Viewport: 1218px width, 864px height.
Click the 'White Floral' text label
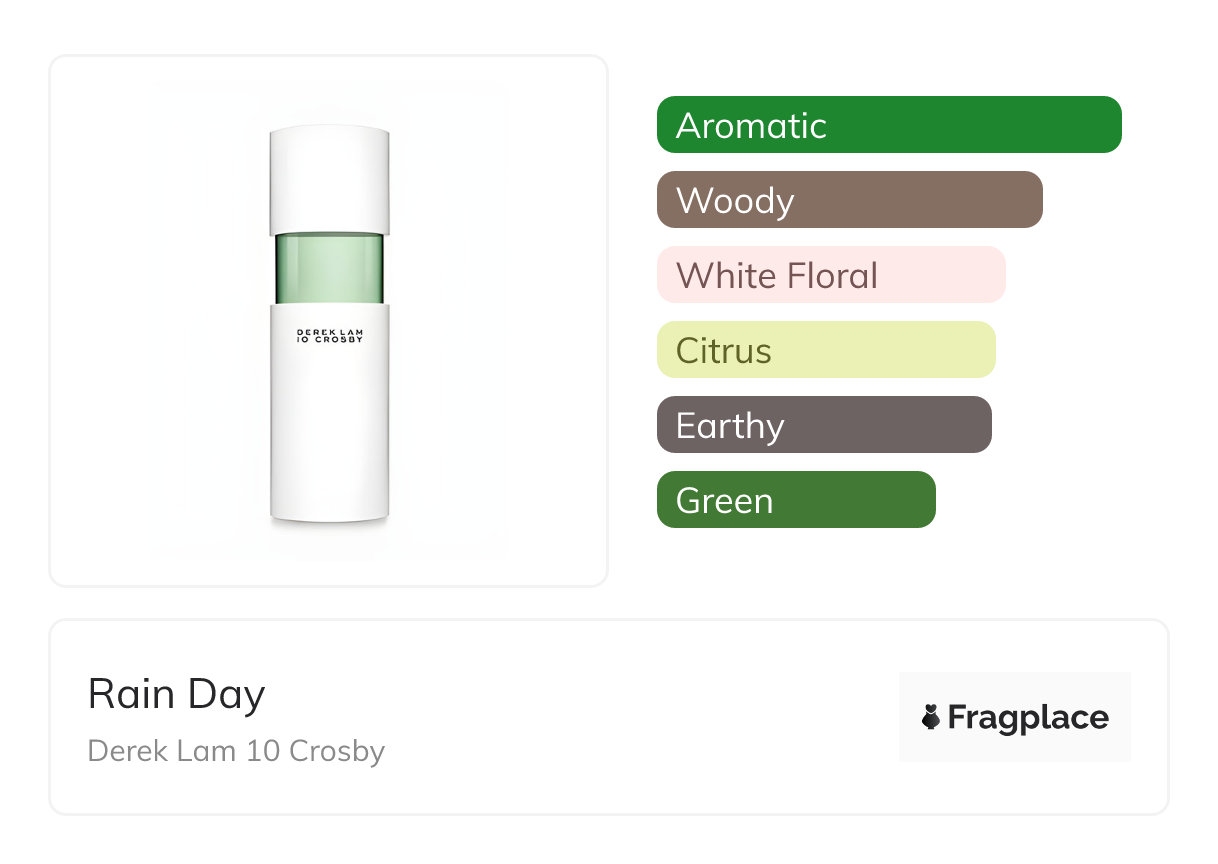(777, 275)
